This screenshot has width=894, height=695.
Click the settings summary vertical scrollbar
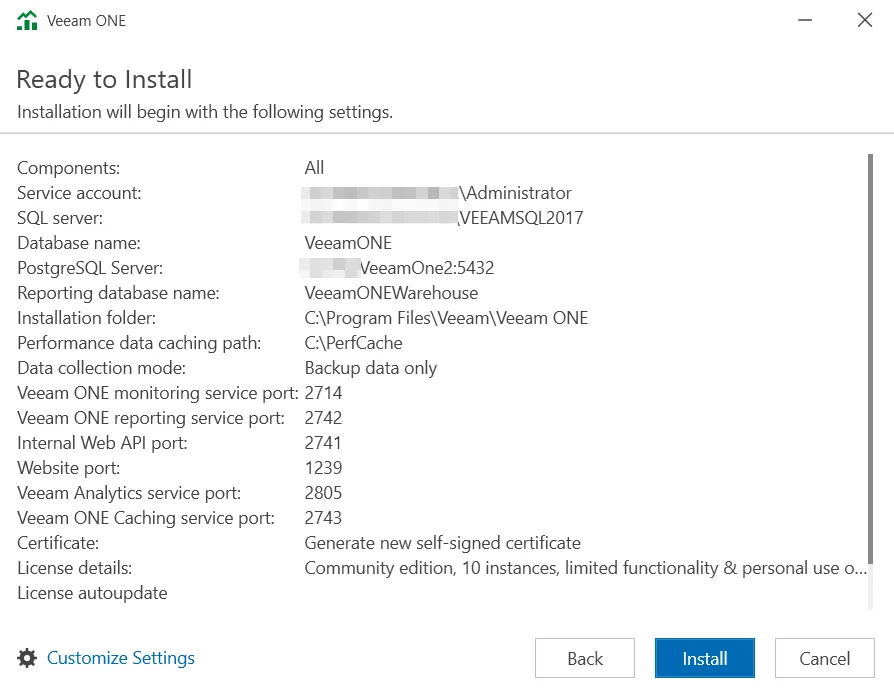871,380
